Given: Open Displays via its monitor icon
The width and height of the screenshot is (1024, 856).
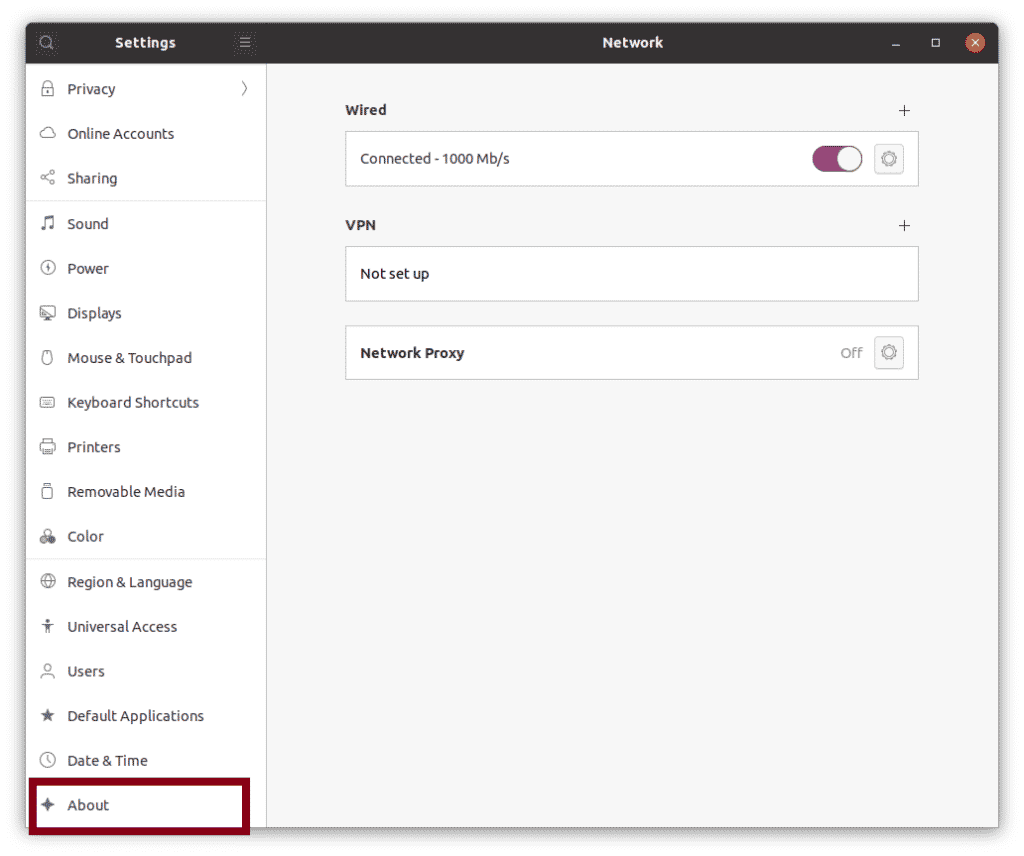Looking at the screenshot, I should coord(47,313).
